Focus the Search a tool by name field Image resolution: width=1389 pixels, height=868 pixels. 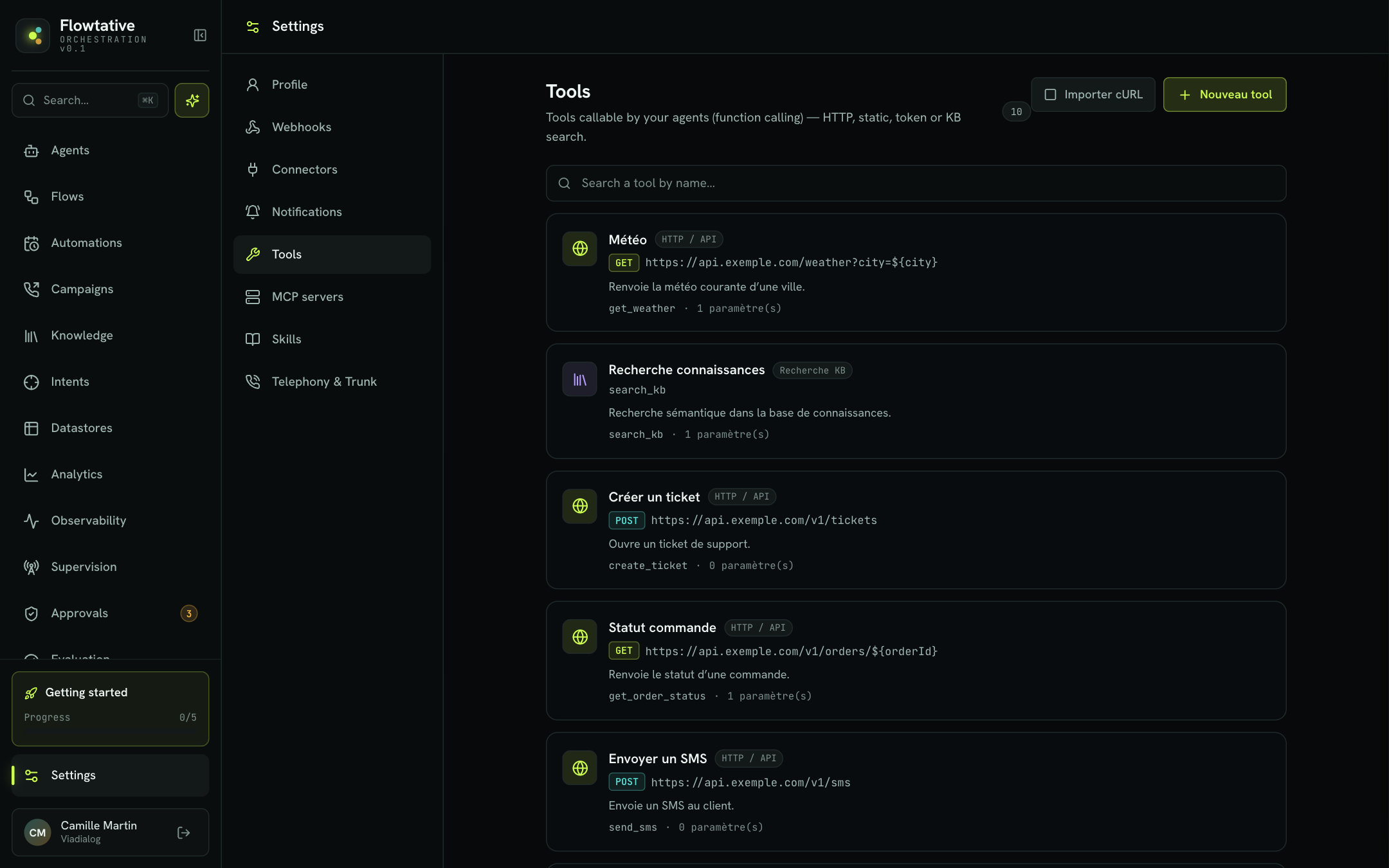coord(916,183)
